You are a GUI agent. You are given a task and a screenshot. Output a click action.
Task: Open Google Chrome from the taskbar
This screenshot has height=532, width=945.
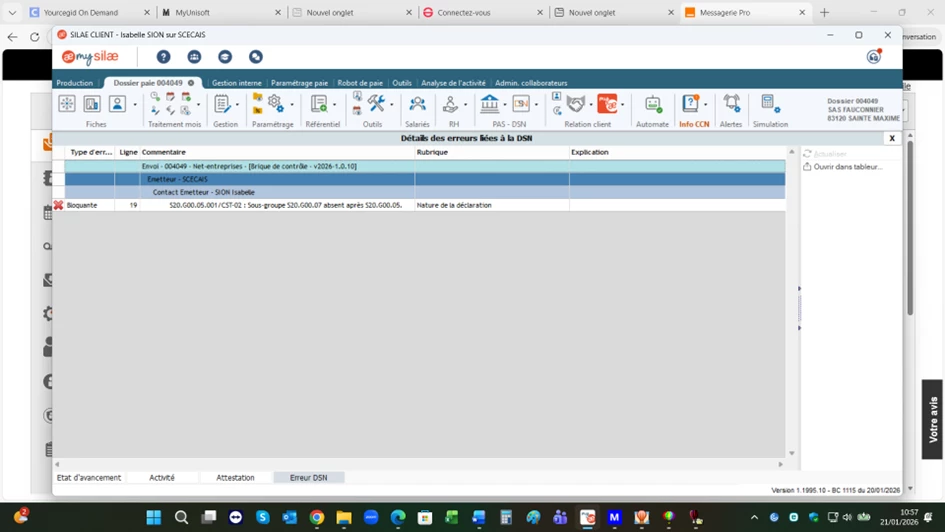click(x=316, y=518)
